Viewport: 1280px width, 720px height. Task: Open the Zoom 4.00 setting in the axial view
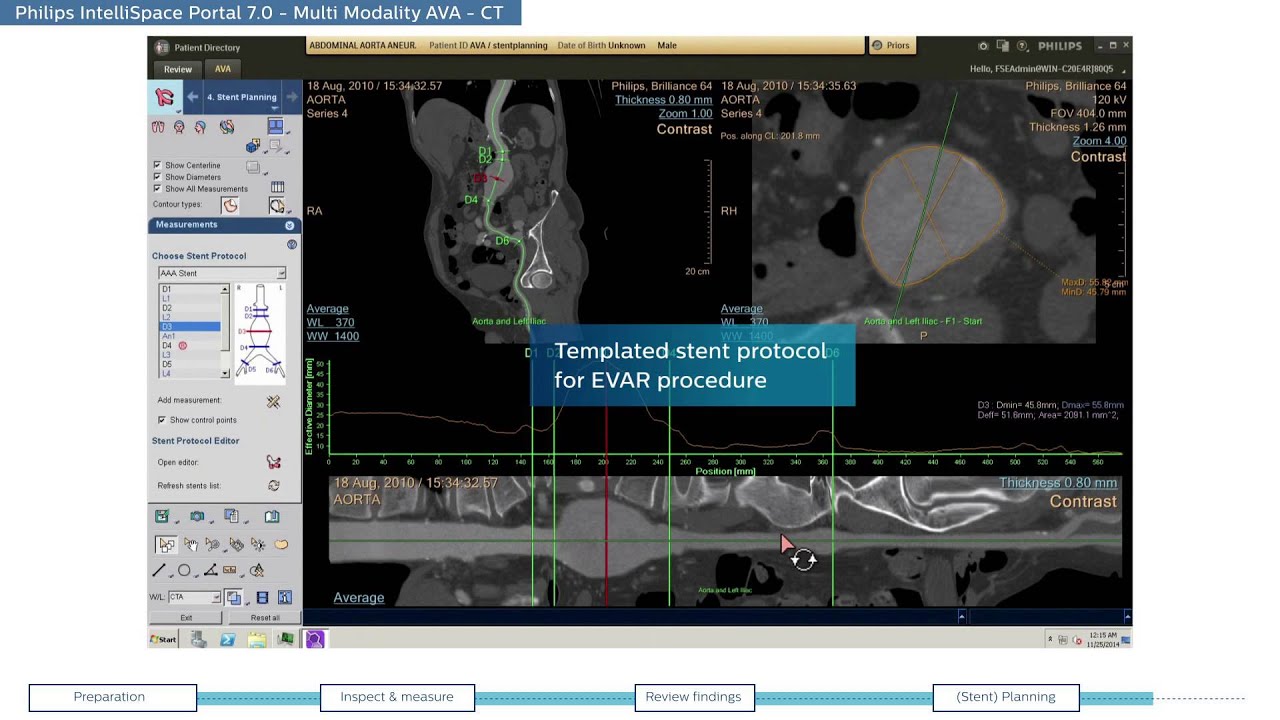tap(1099, 141)
